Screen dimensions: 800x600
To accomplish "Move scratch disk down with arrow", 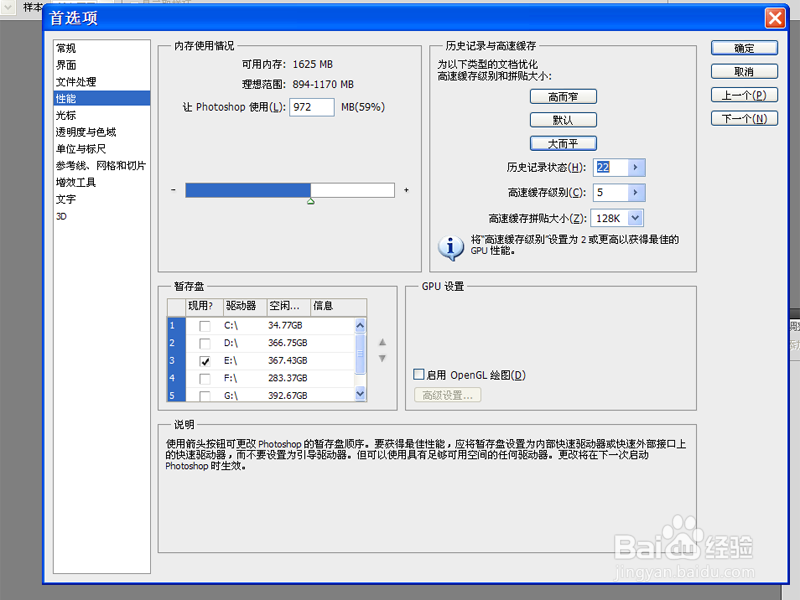I will [382, 358].
